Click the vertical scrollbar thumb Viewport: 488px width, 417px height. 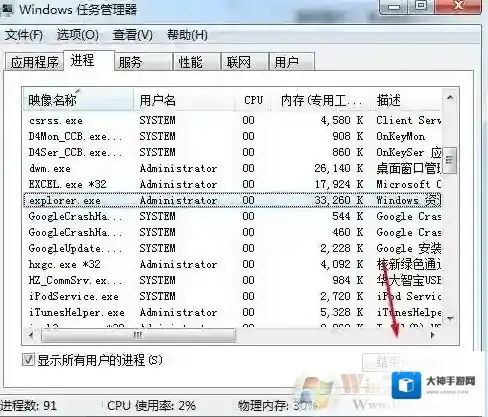pyautogui.click(x=450, y=160)
